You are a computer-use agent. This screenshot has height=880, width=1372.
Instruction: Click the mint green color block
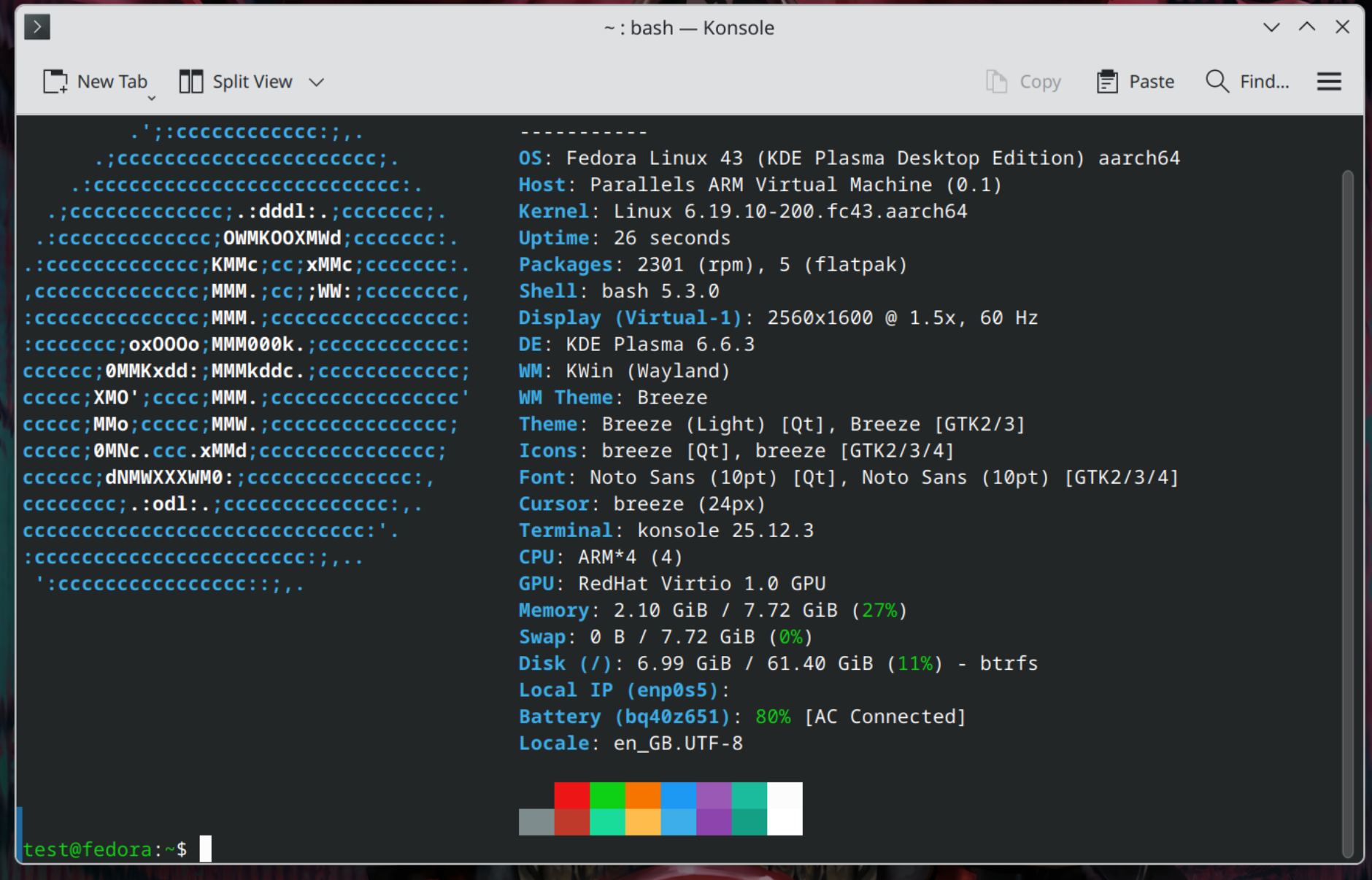pyautogui.click(x=607, y=822)
